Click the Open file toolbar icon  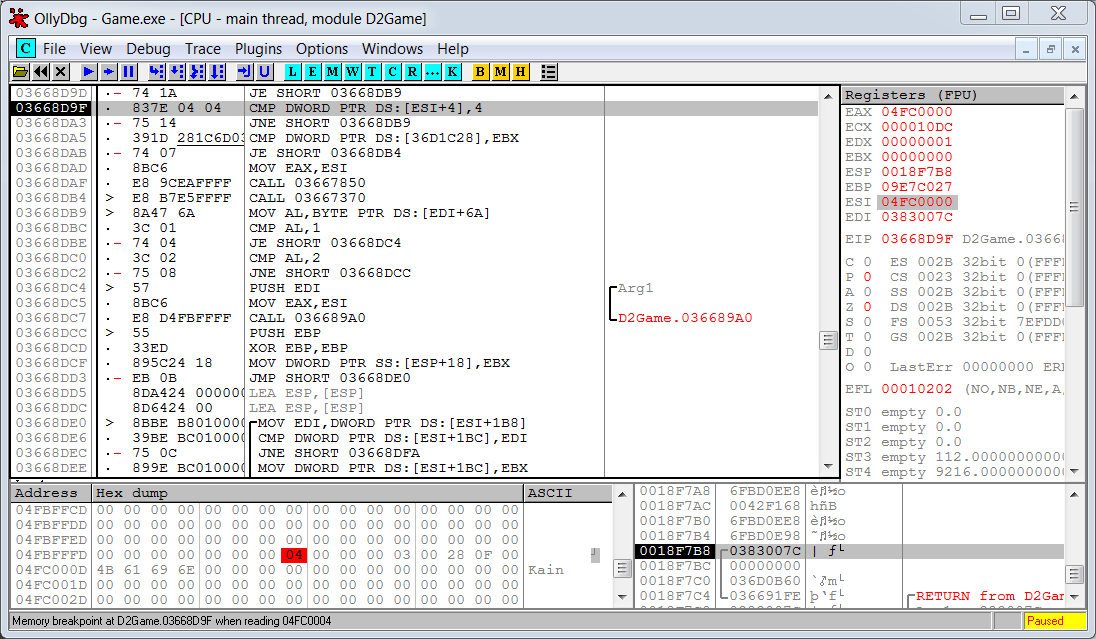click(x=21, y=72)
